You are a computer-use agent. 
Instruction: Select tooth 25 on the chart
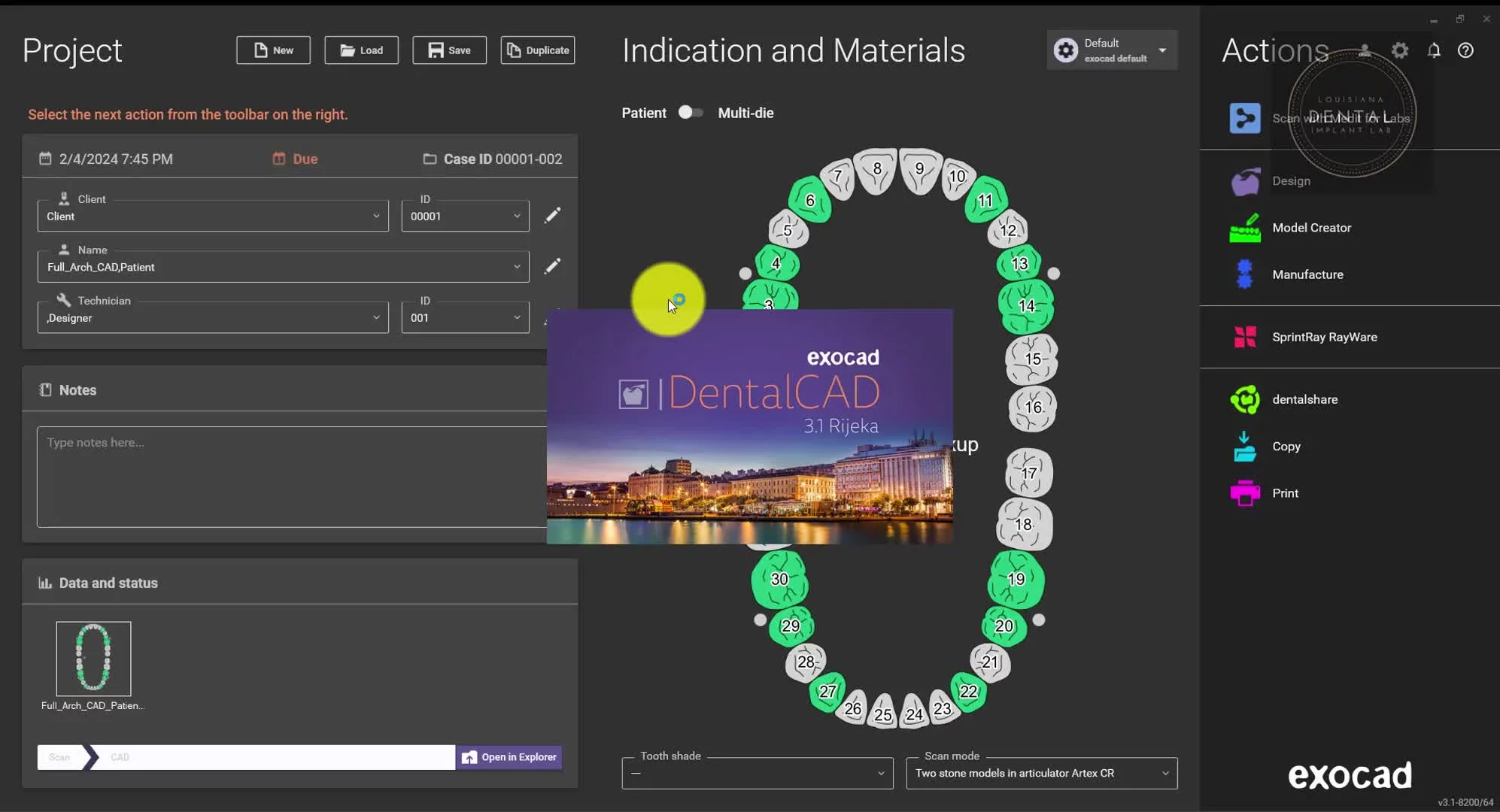(883, 713)
